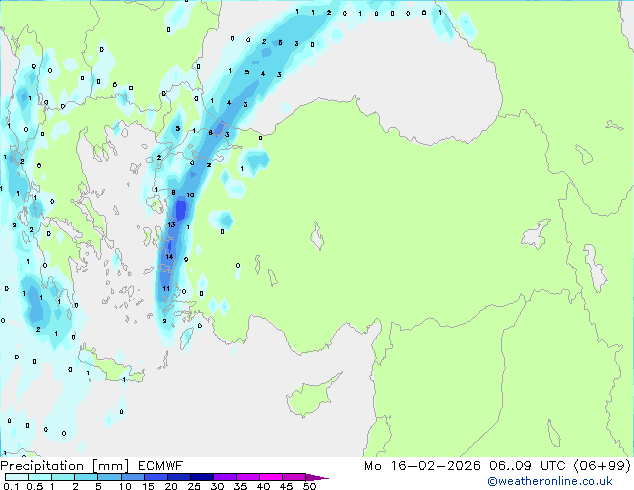Click the 'ECMWF' model label
634x490 pixels.
pyautogui.click(x=161, y=466)
